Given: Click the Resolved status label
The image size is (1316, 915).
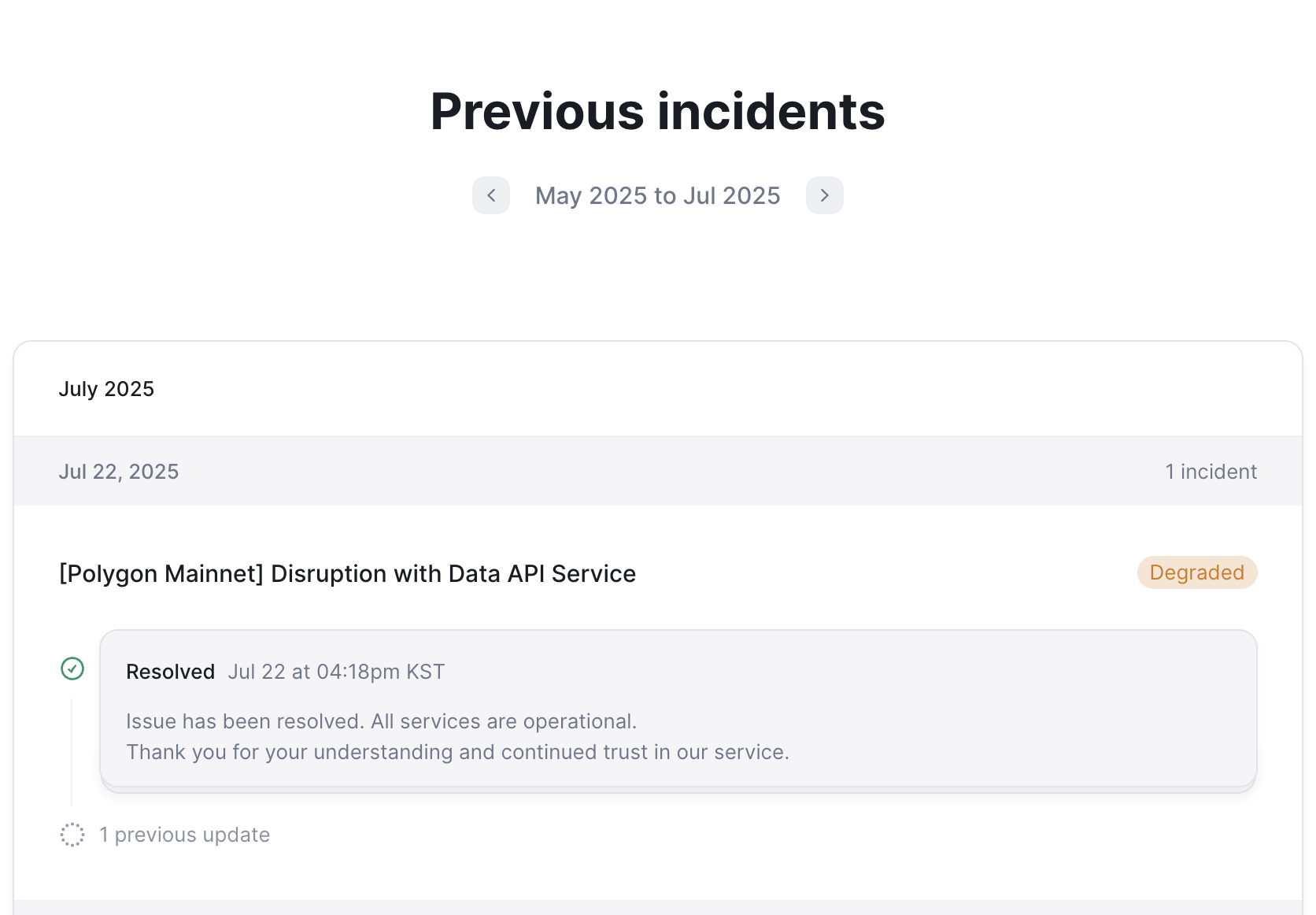Looking at the screenshot, I should pos(170,672).
